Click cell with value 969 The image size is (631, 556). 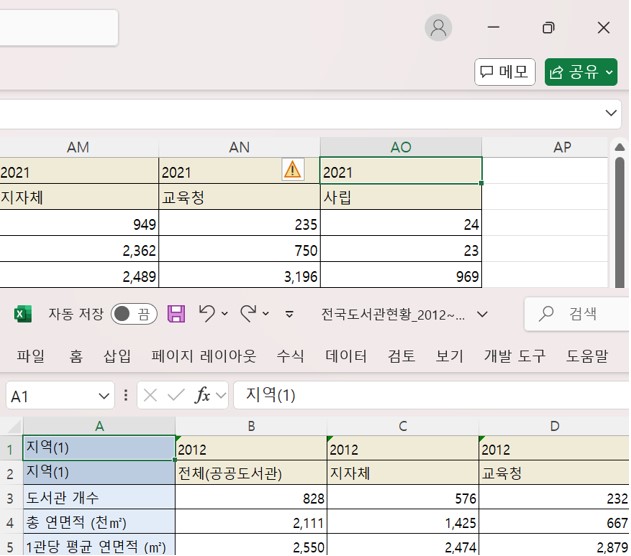[x=401, y=275]
